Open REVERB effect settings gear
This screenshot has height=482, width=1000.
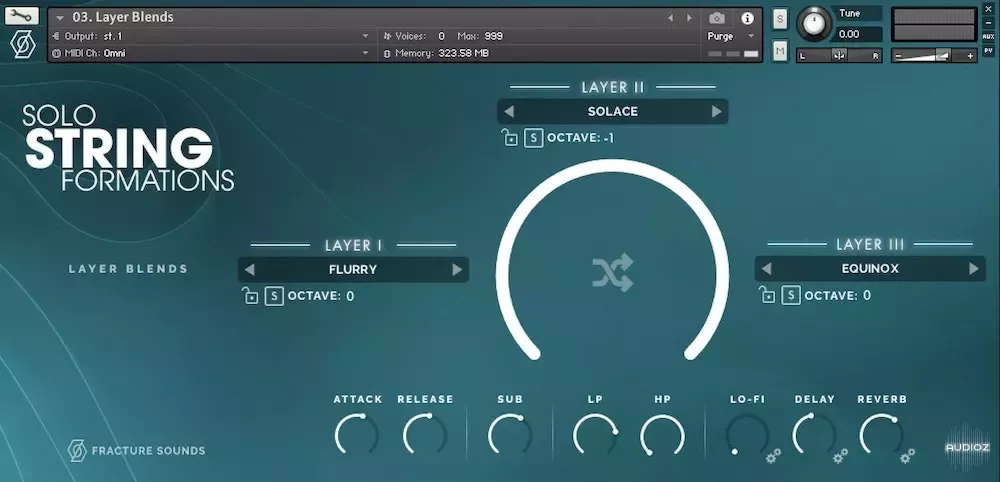[x=907, y=455]
